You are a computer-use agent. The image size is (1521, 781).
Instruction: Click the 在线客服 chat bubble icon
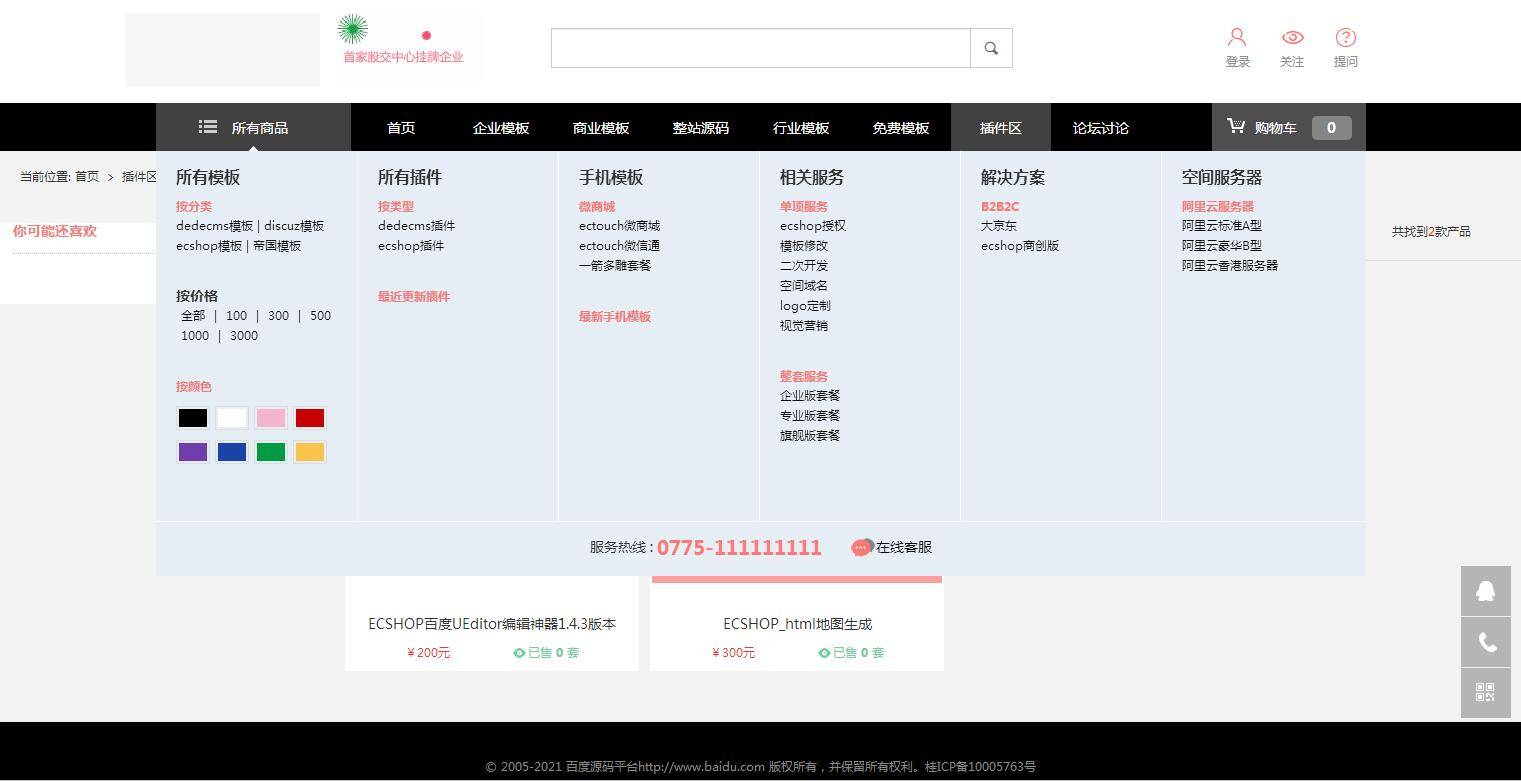(861, 547)
